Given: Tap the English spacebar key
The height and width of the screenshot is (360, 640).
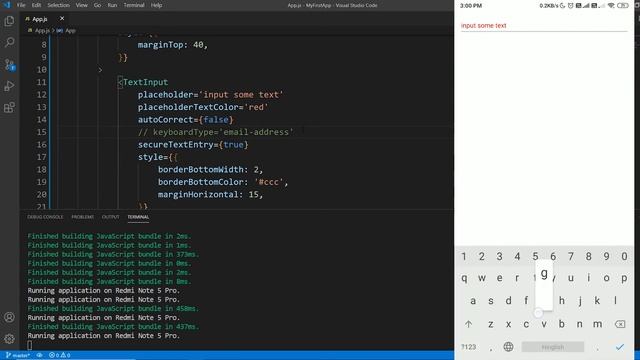Looking at the screenshot, I should (553, 347).
